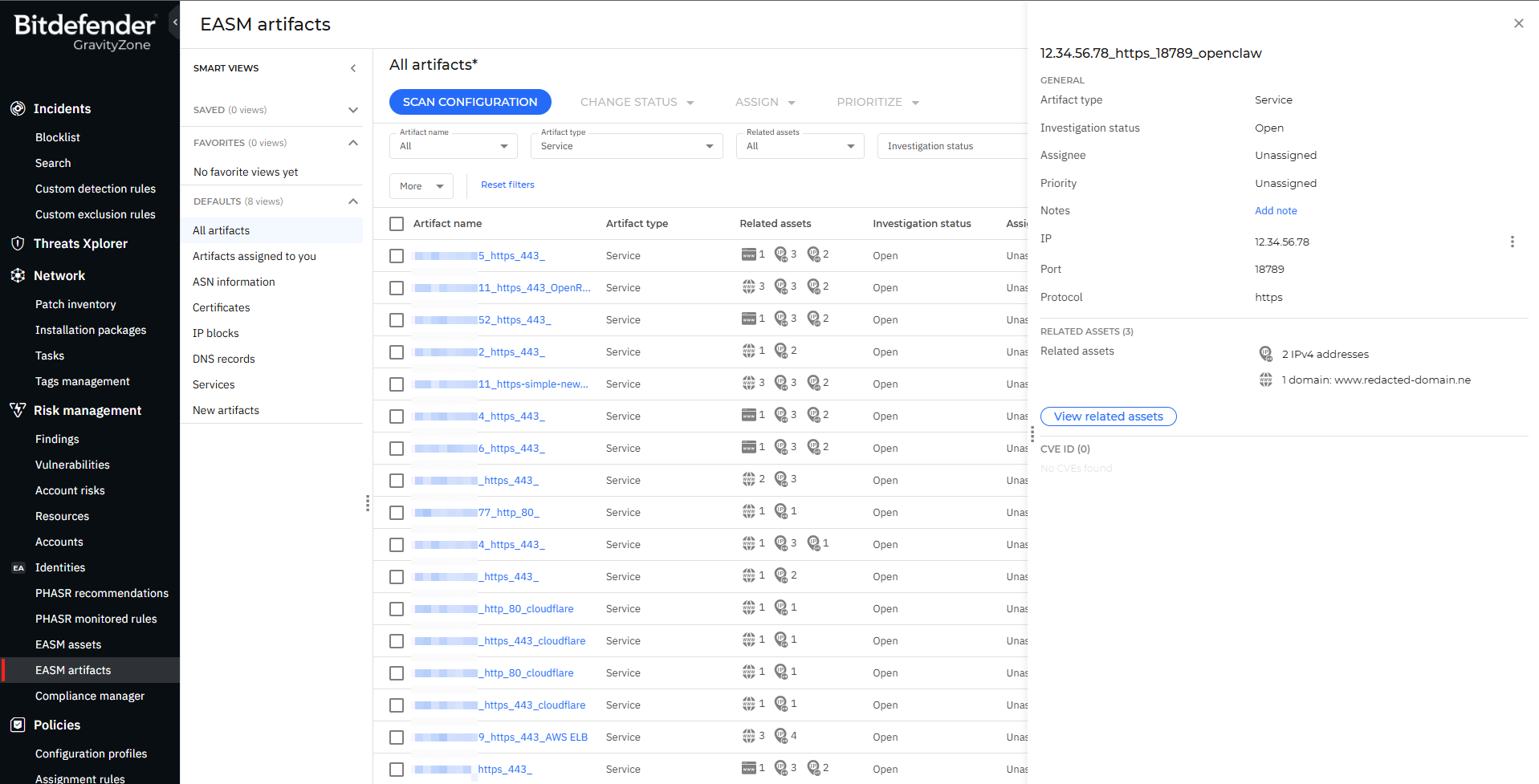Click the Threats Xplorer shield icon
Screen dimensions: 1539x784
[x=18, y=243]
